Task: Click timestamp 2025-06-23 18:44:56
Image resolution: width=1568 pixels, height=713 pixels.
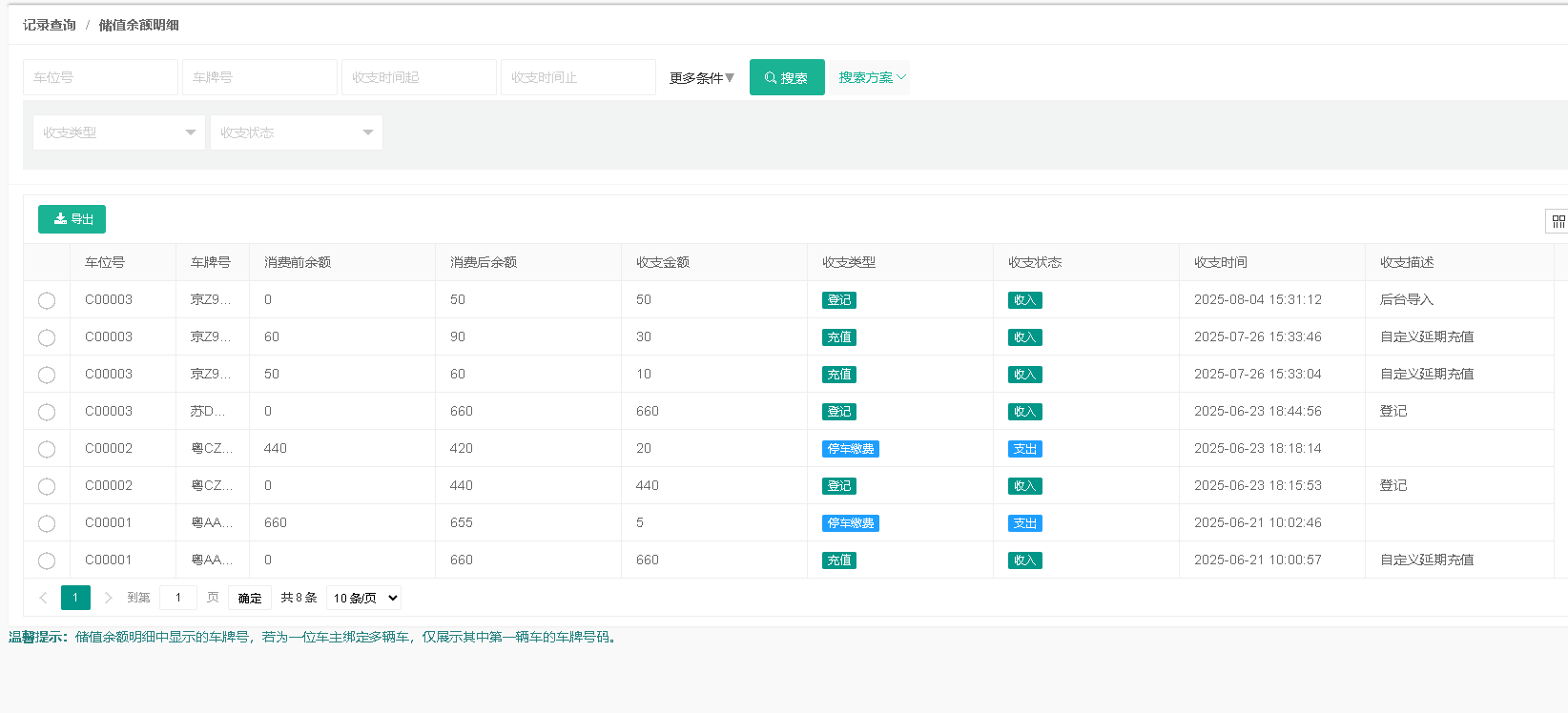Action: click(1258, 411)
